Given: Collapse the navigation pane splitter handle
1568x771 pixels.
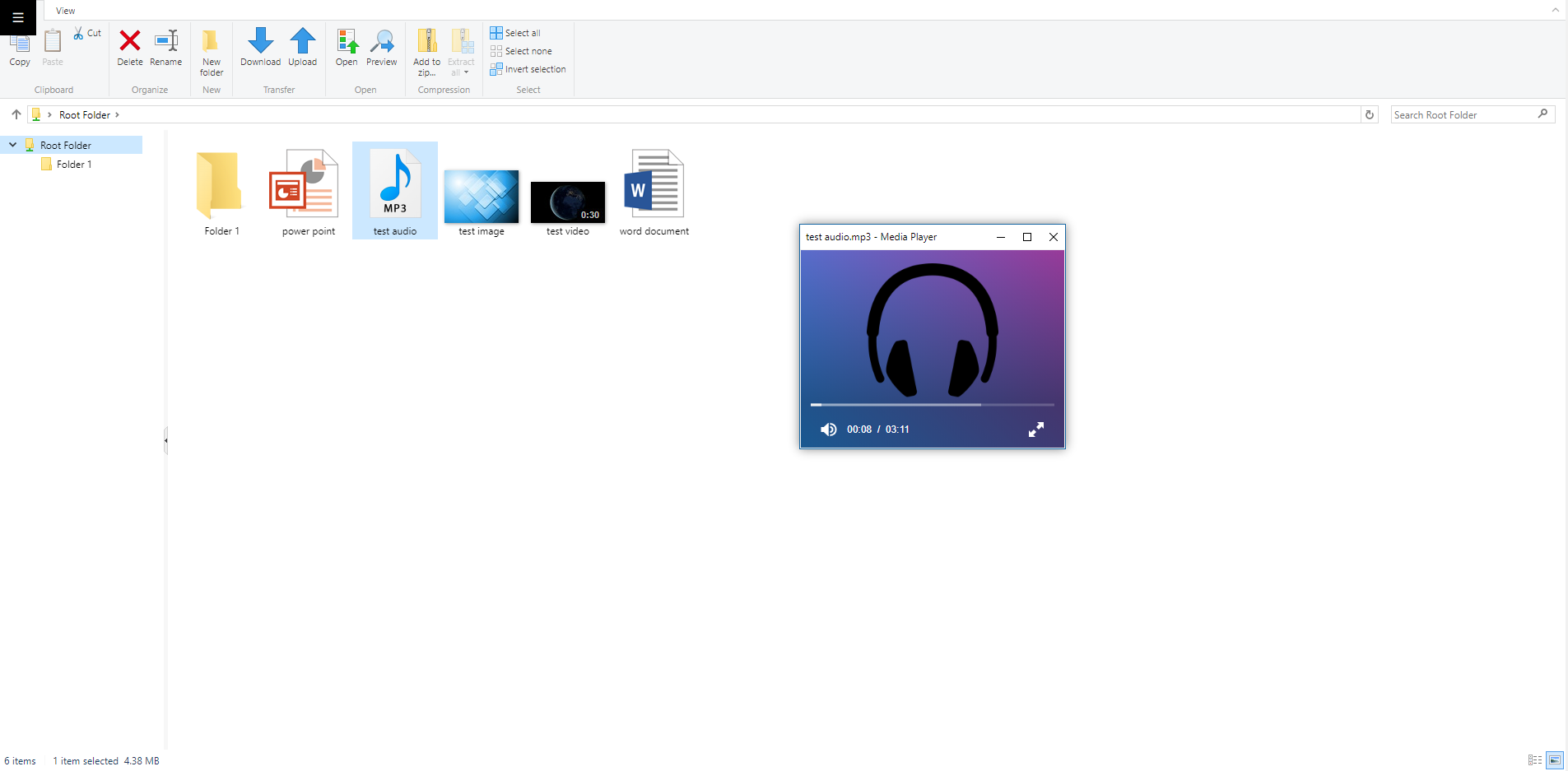Looking at the screenshot, I should click(x=165, y=440).
